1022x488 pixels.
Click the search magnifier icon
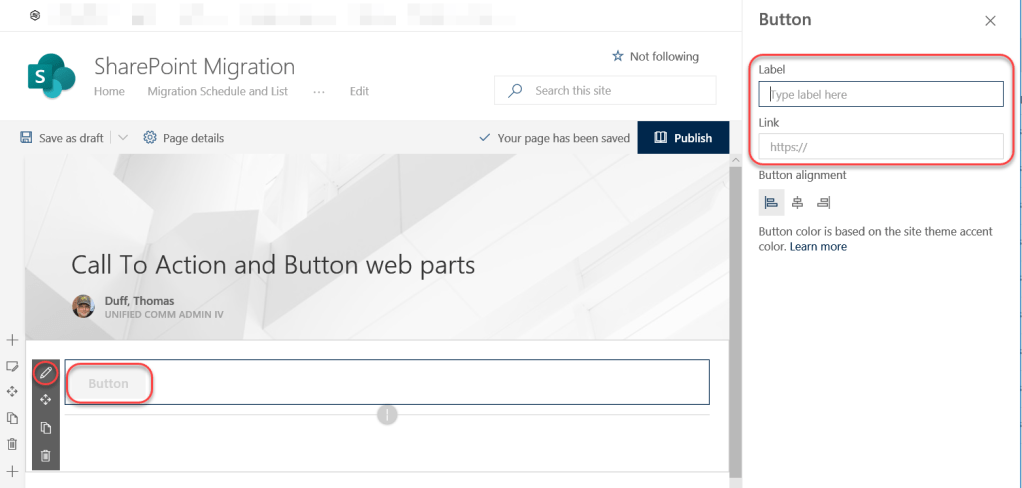click(x=516, y=91)
